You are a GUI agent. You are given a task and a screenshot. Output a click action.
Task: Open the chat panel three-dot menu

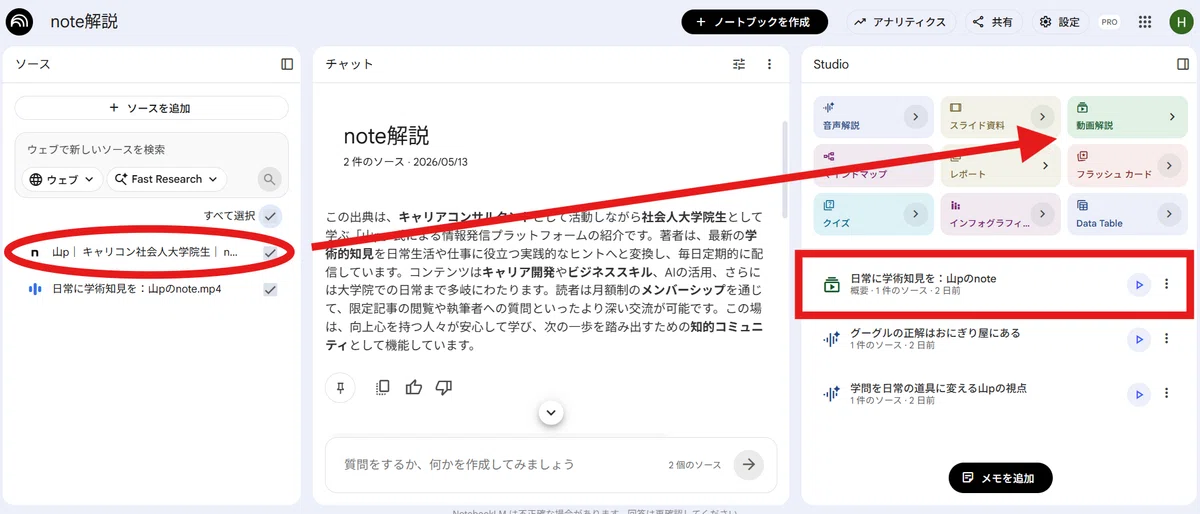click(x=769, y=64)
